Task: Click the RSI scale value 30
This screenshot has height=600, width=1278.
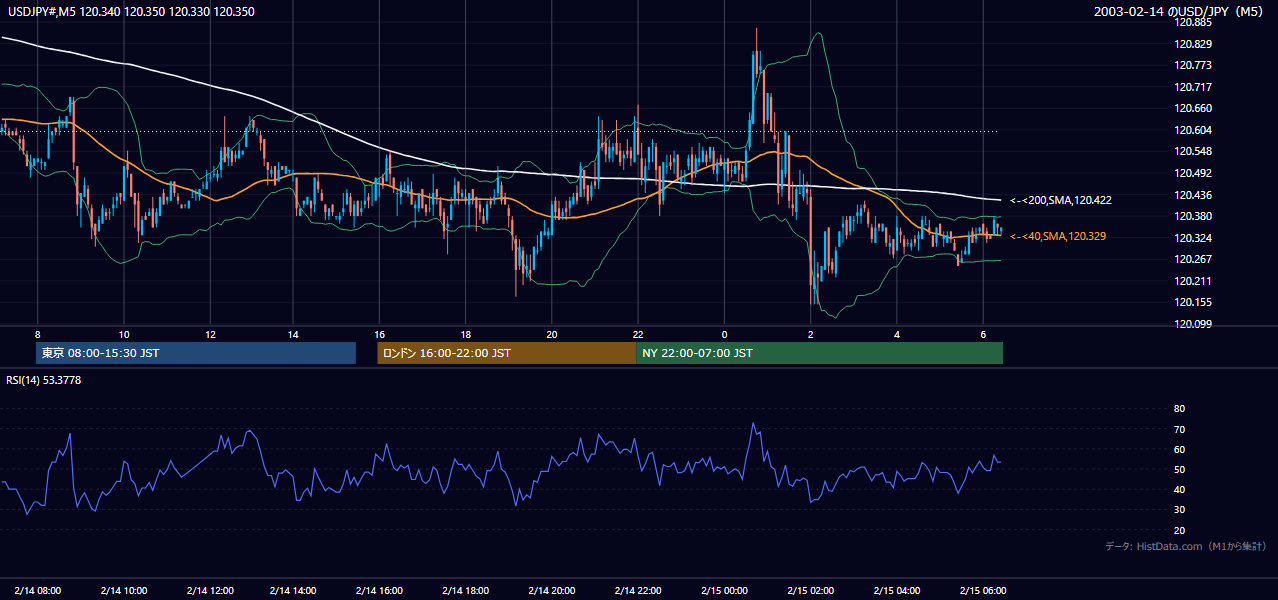Action: (x=1179, y=510)
